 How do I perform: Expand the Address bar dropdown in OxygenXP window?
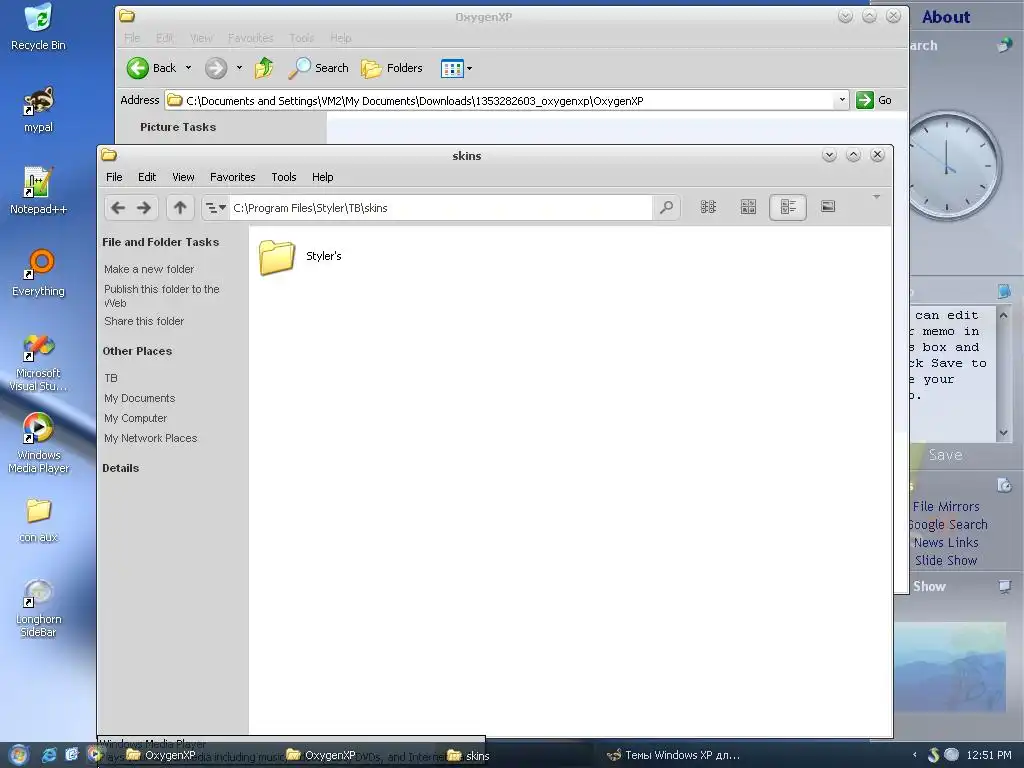[x=842, y=100]
